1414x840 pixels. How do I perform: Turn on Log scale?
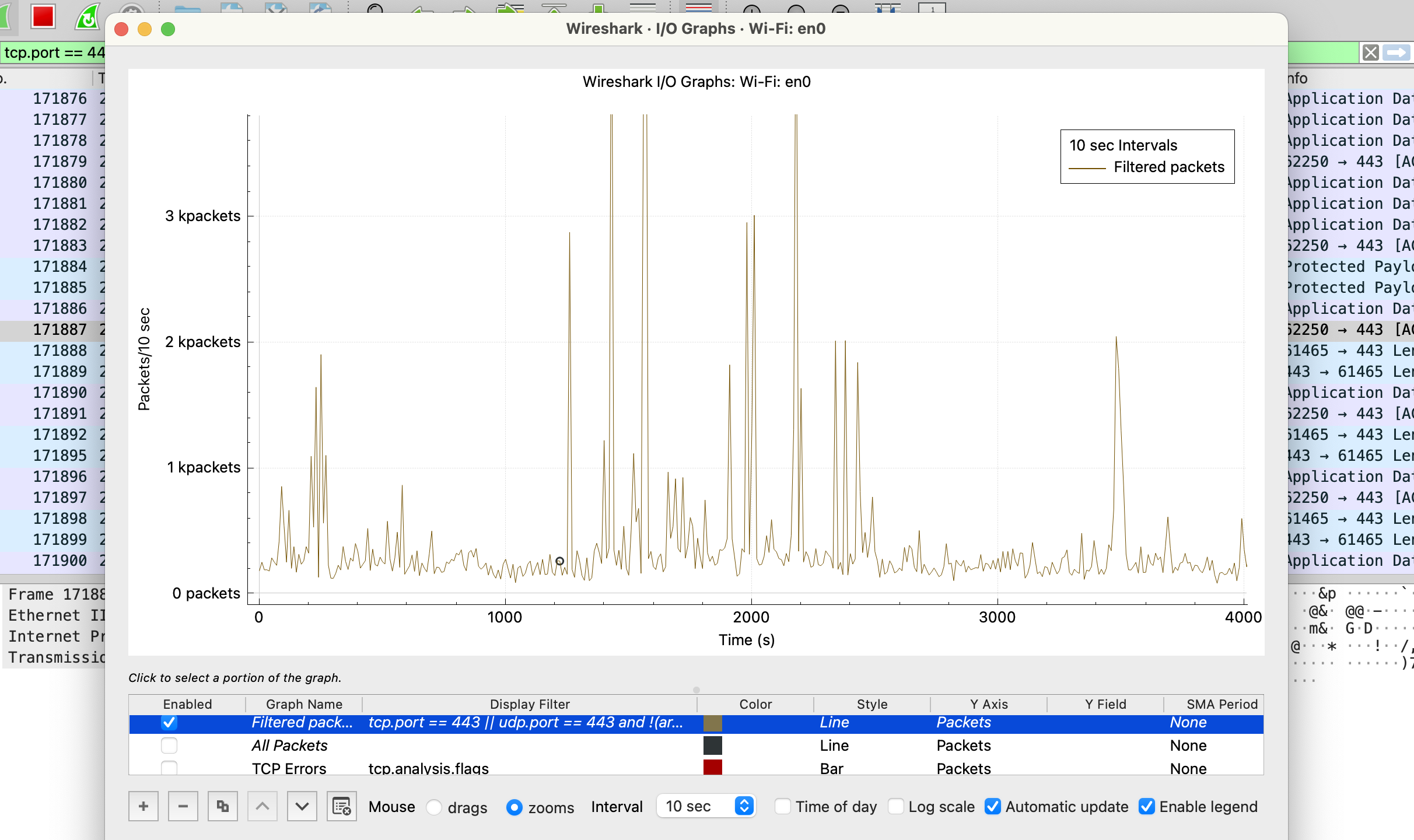coord(895,806)
